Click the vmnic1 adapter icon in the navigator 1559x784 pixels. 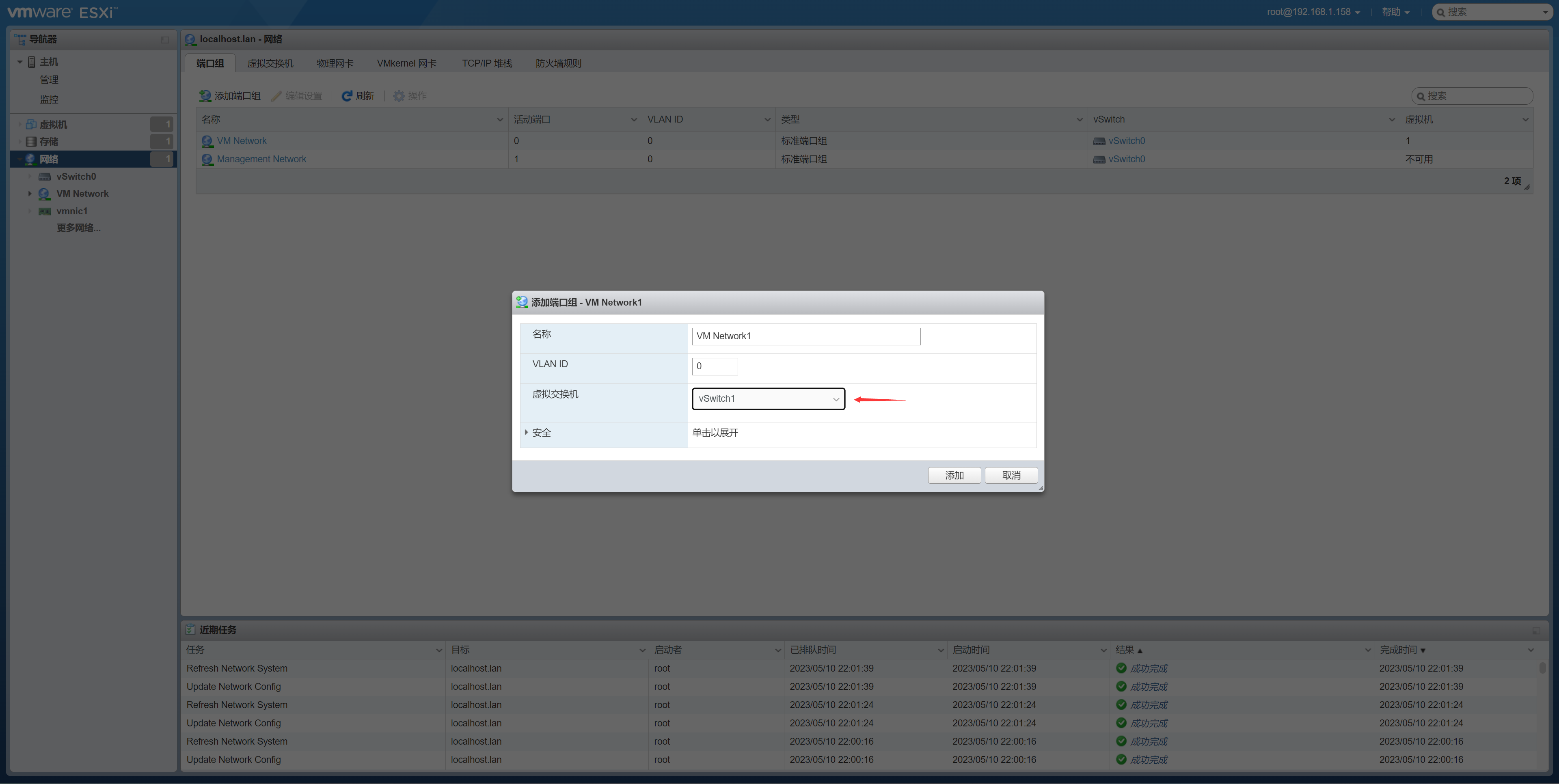(45, 211)
